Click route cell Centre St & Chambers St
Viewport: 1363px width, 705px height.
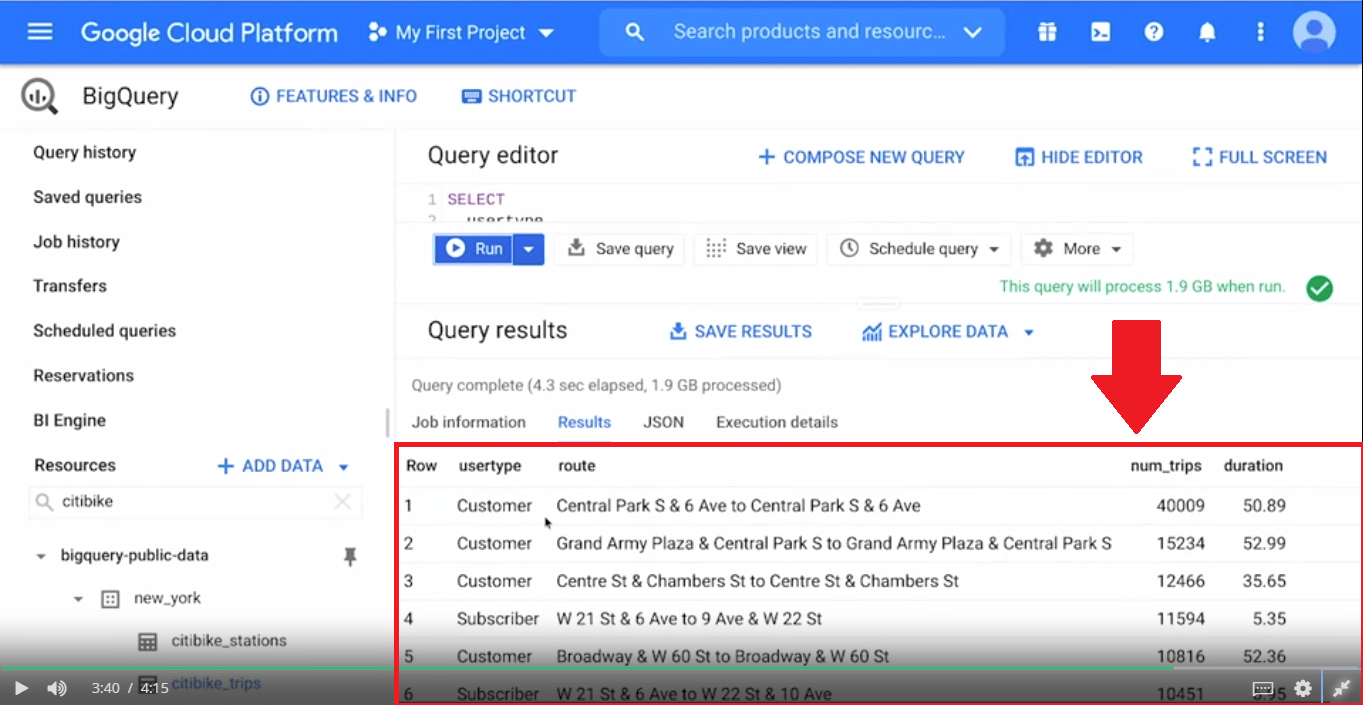point(758,581)
